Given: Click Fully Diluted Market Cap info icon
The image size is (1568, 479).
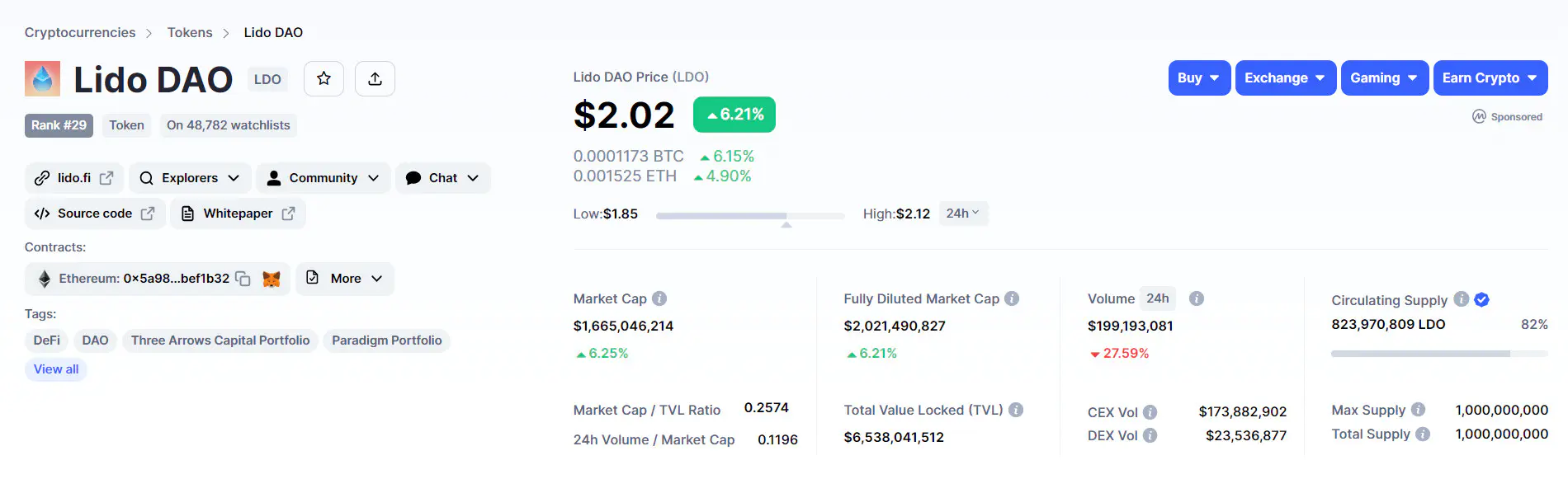Looking at the screenshot, I should tap(1012, 298).
